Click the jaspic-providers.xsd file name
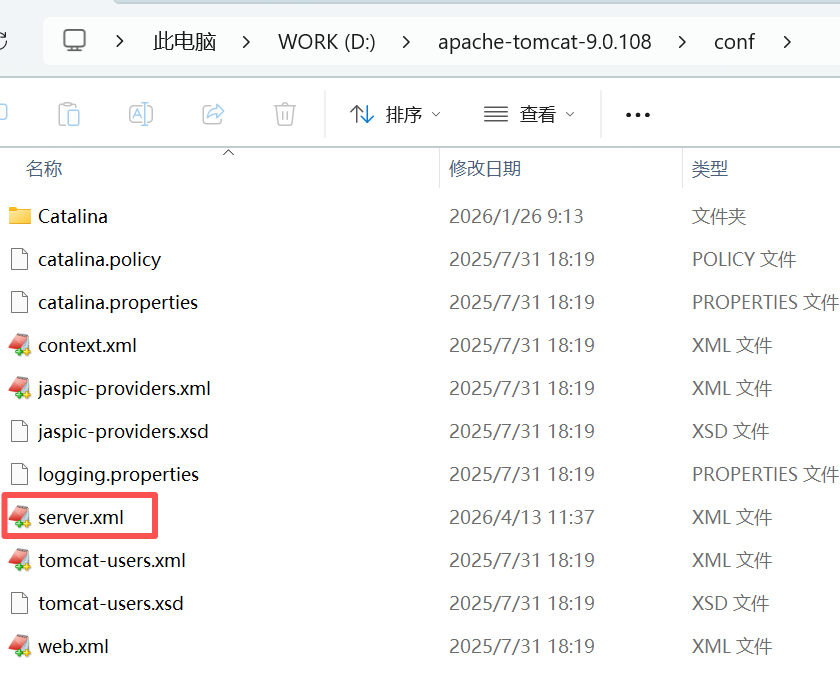Image resolution: width=840 pixels, height=677 pixels. [123, 432]
